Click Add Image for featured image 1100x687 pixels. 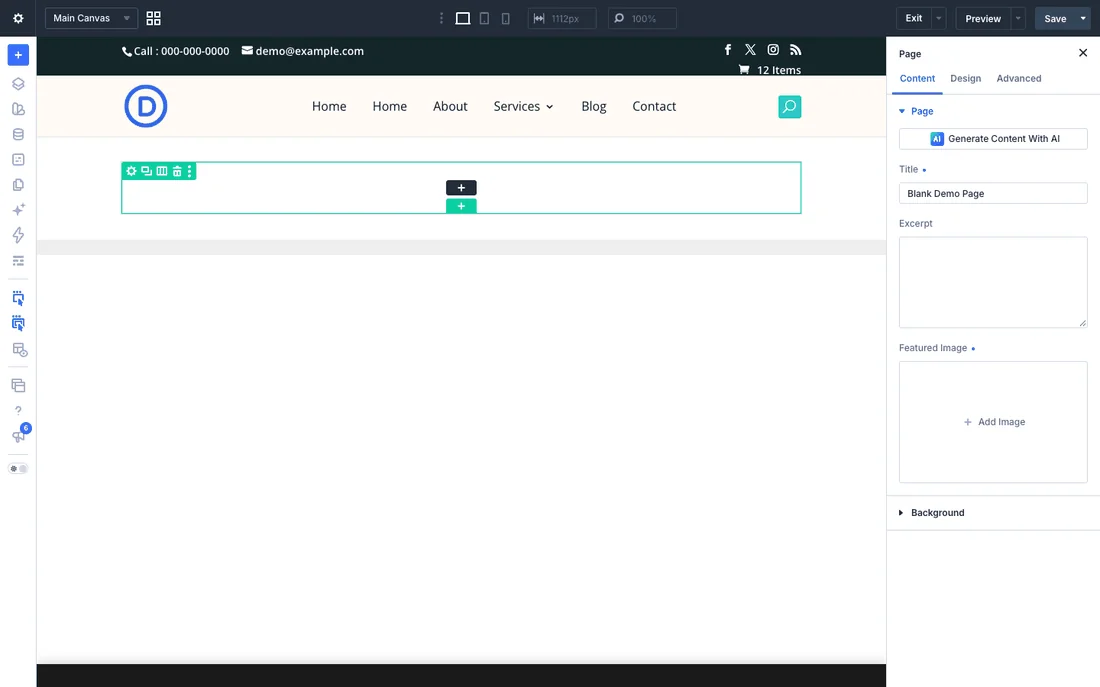pos(993,422)
